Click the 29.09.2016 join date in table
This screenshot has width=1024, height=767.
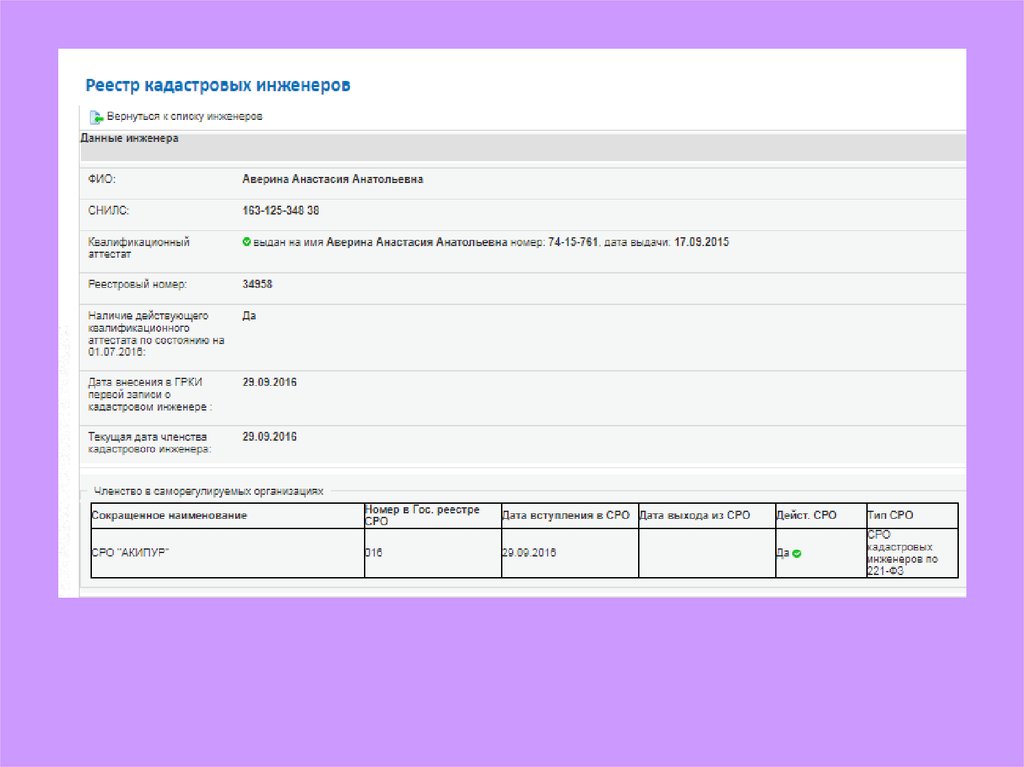(529, 553)
